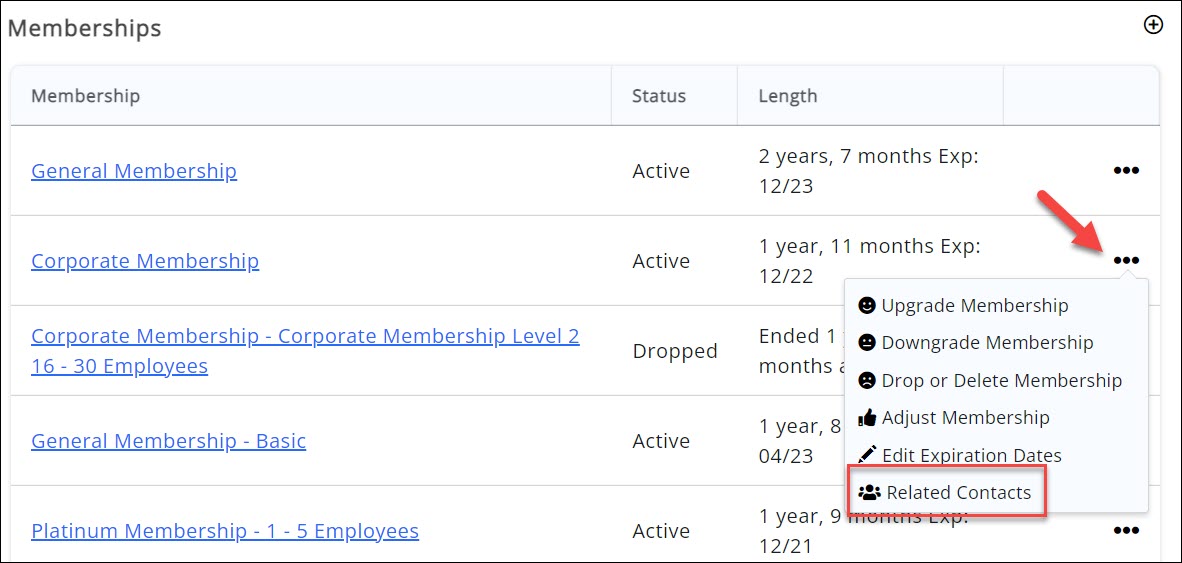Open Related Contacts from the menu
This screenshot has width=1182, height=563.
(x=958, y=493)
